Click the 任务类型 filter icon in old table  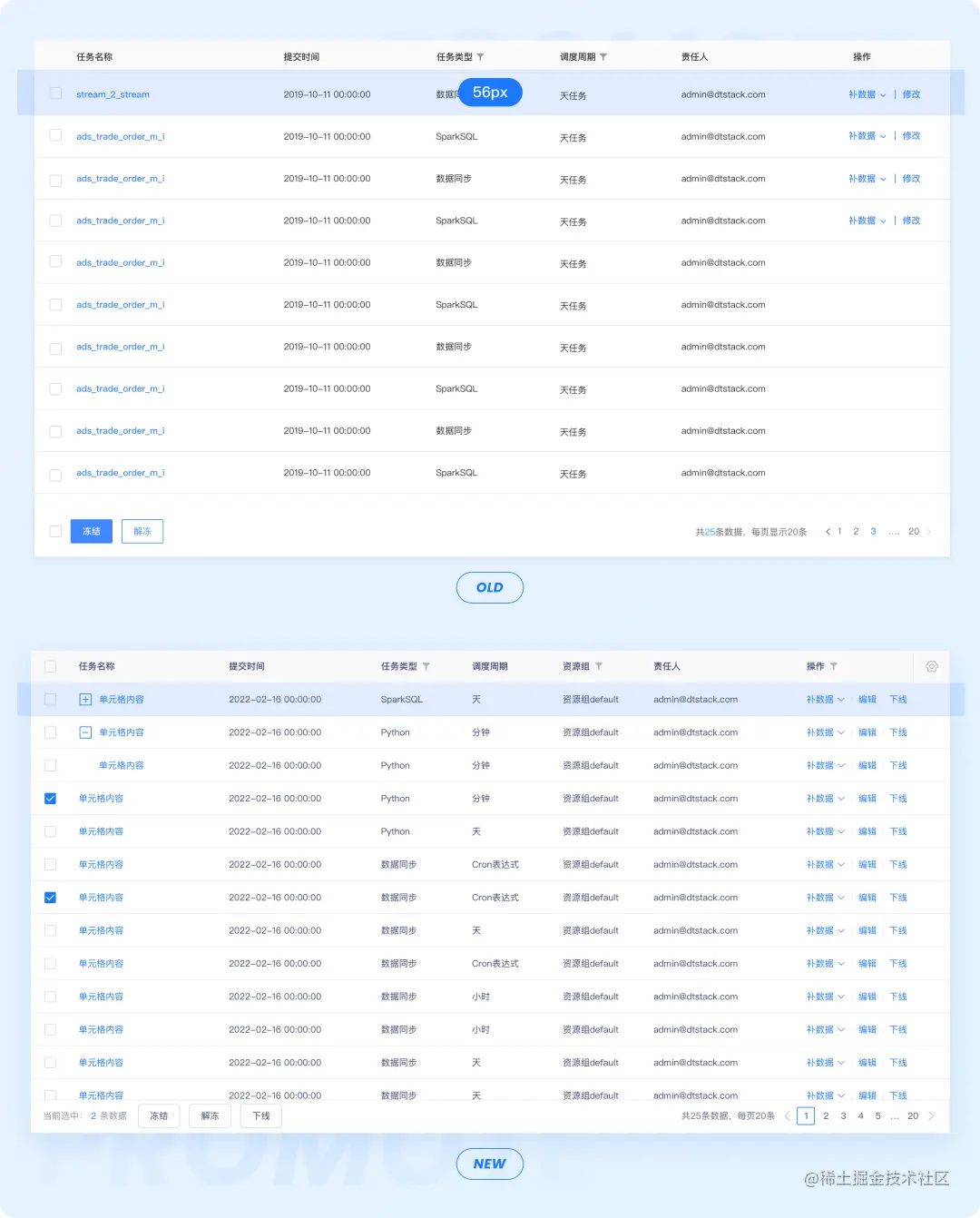click(x=480, y=57)
